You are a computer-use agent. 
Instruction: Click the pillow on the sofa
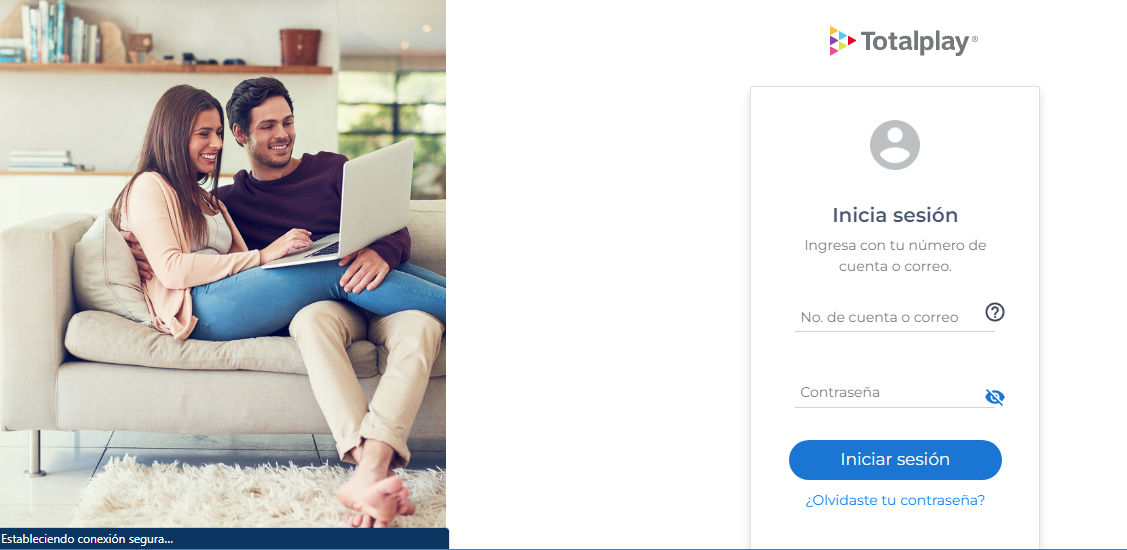(x=111, y=269)
